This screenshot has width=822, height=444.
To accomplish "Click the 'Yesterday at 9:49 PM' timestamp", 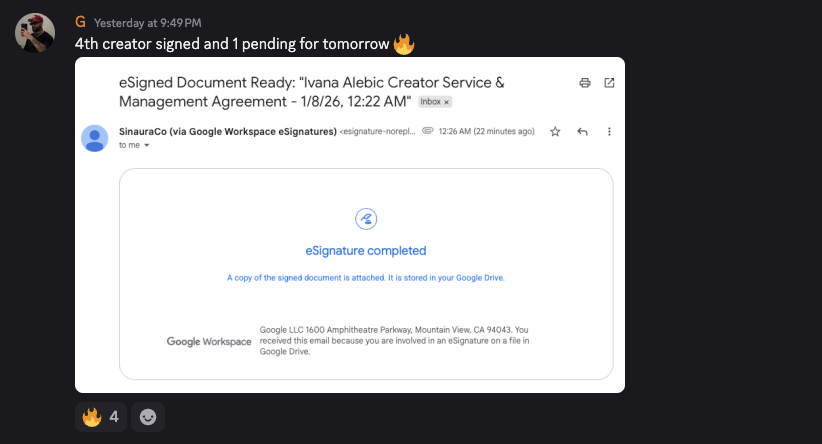I will pyautogui.click(x=148, y=23).
